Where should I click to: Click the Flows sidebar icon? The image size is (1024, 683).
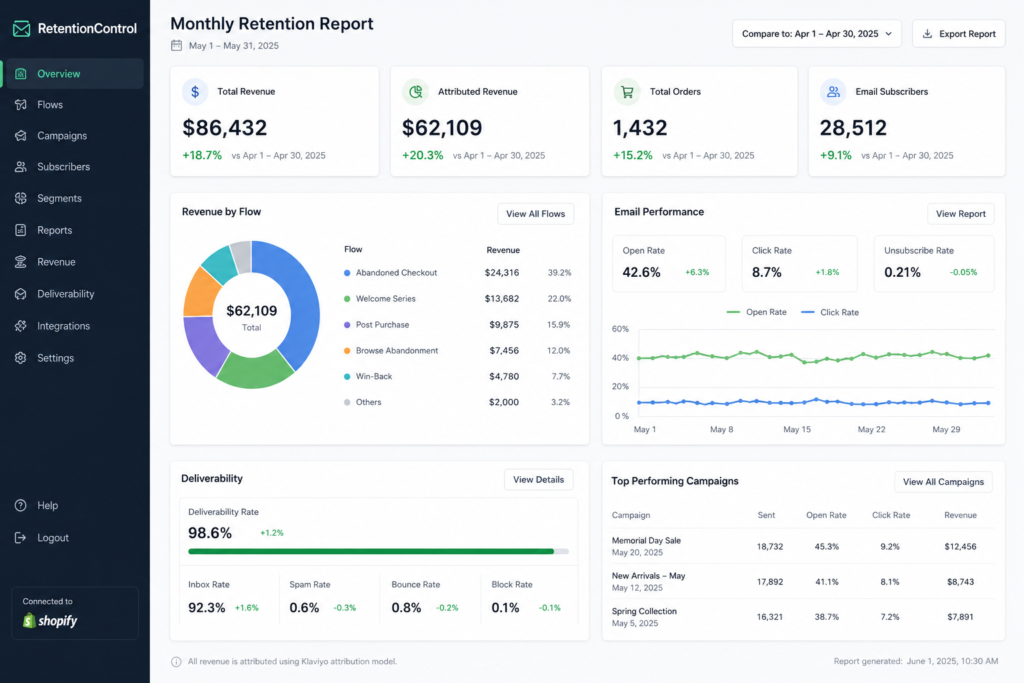click(21, 104)
